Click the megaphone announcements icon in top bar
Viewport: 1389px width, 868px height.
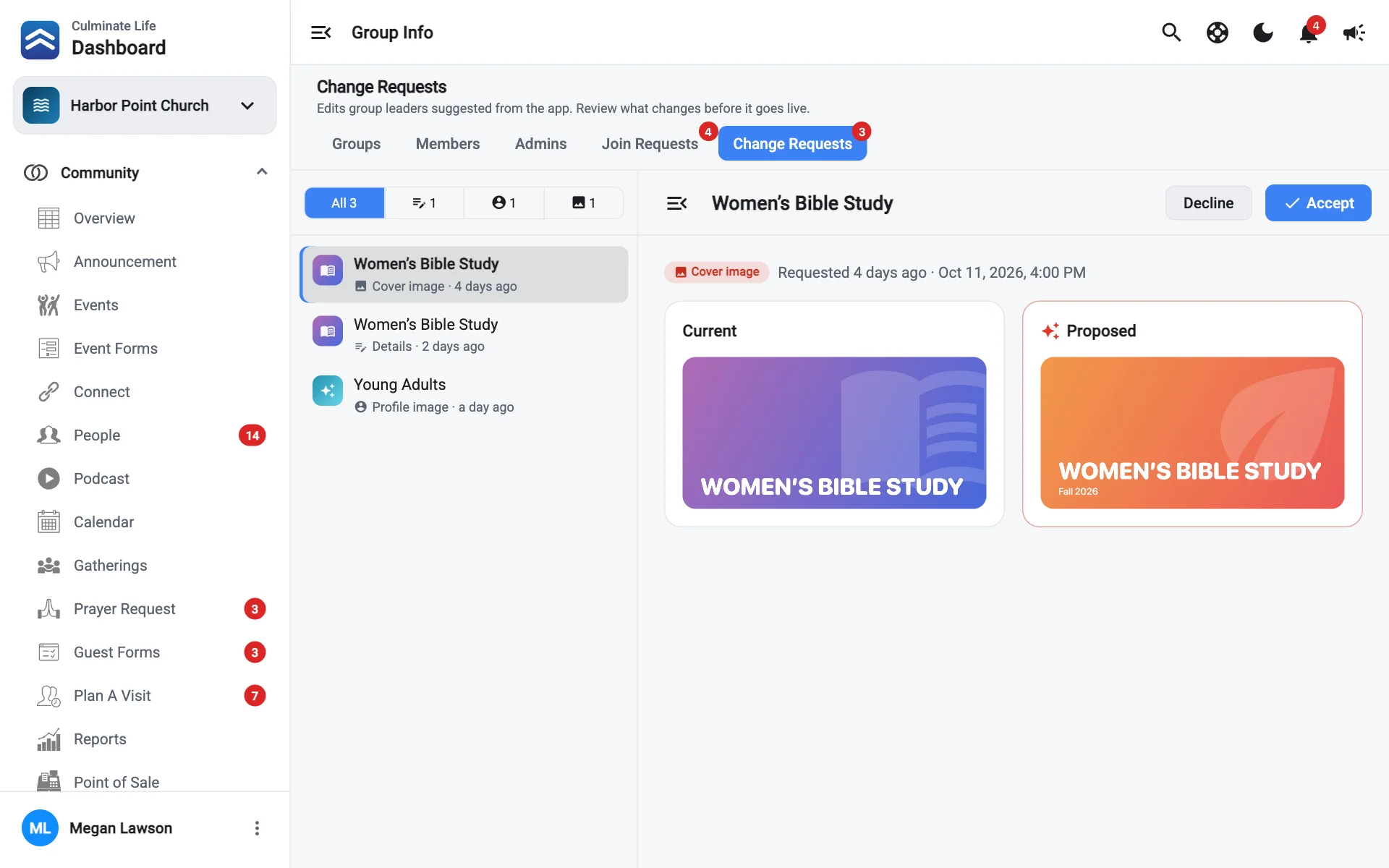pos(1354,33)
